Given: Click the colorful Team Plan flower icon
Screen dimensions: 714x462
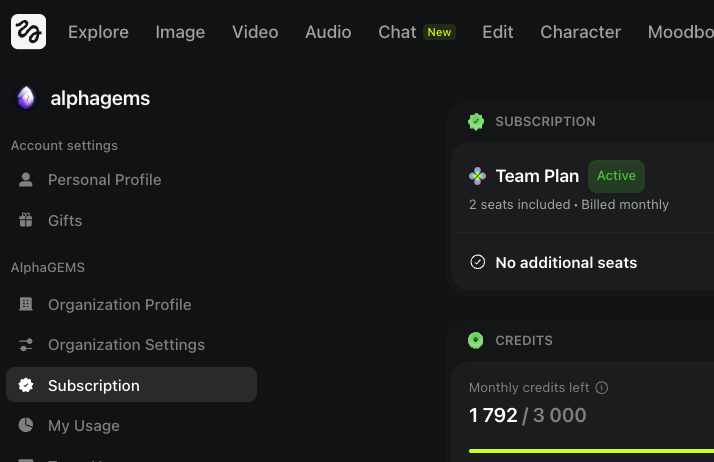Looking at the screenshot, I should pyautogui.click(x=477, y=176).
